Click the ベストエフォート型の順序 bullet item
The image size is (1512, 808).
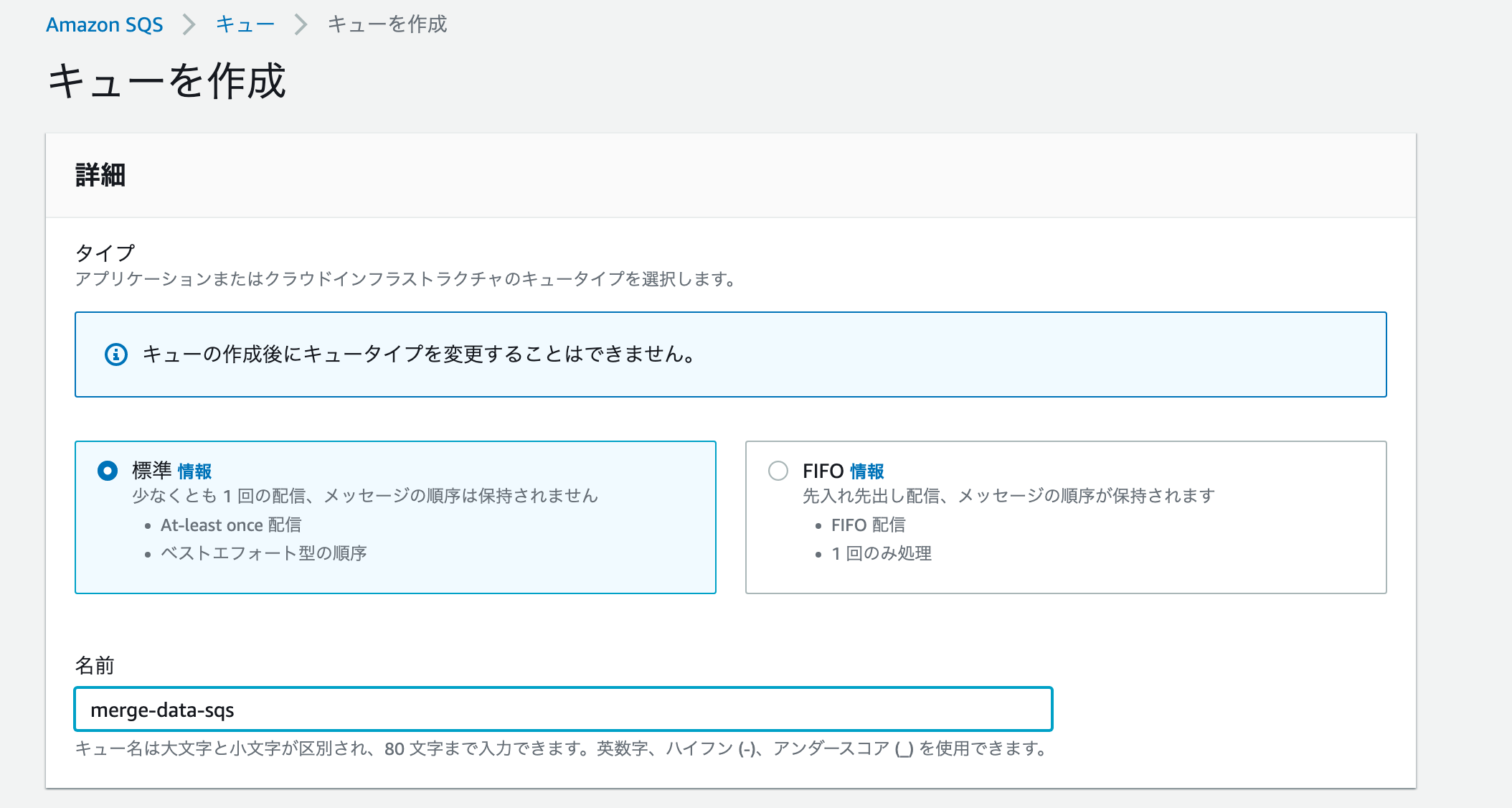(263, 554)
